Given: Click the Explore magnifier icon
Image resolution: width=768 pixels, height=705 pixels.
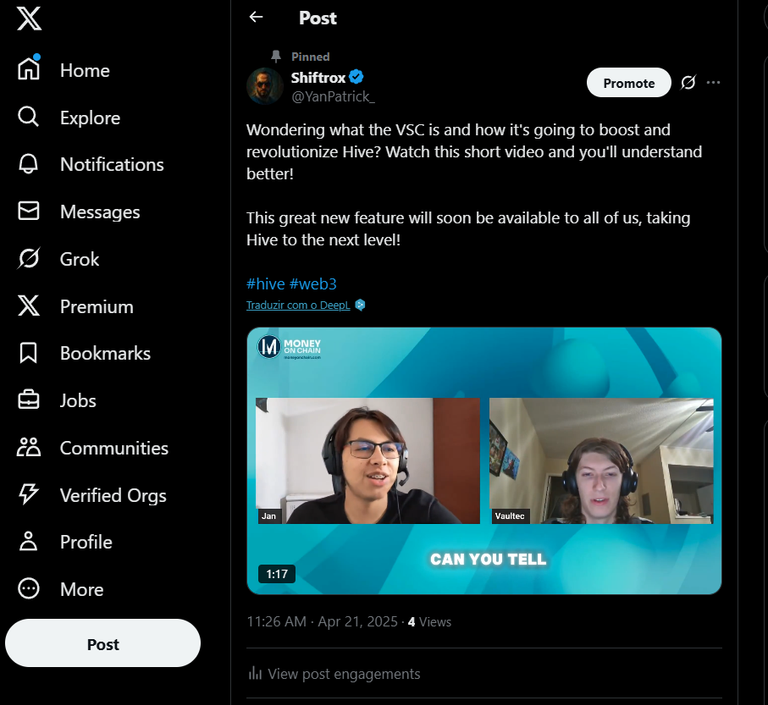Looking at the screenshot, I should pos(28,117).
